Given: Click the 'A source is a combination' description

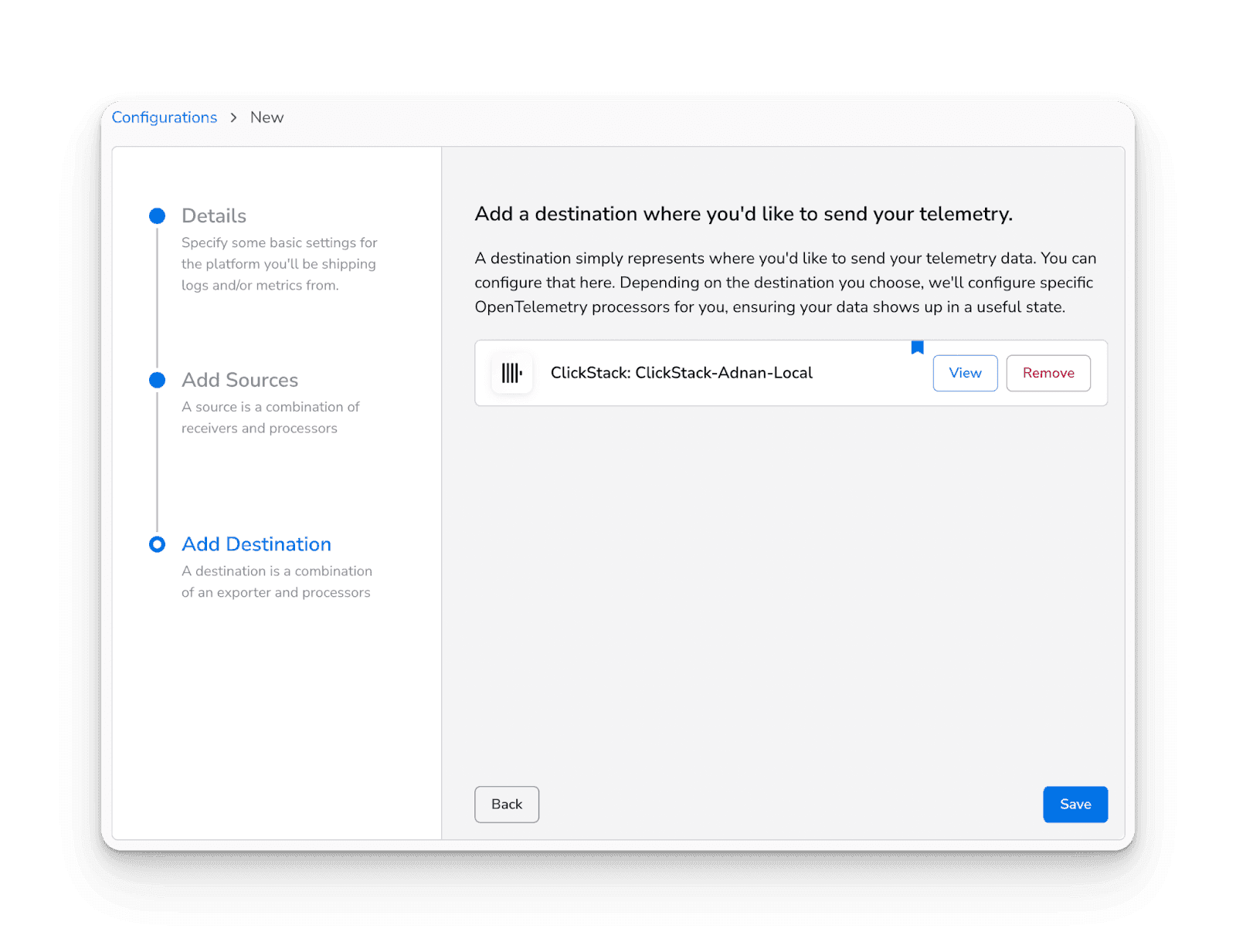Looking at the screenshot, I should [270, 418].
